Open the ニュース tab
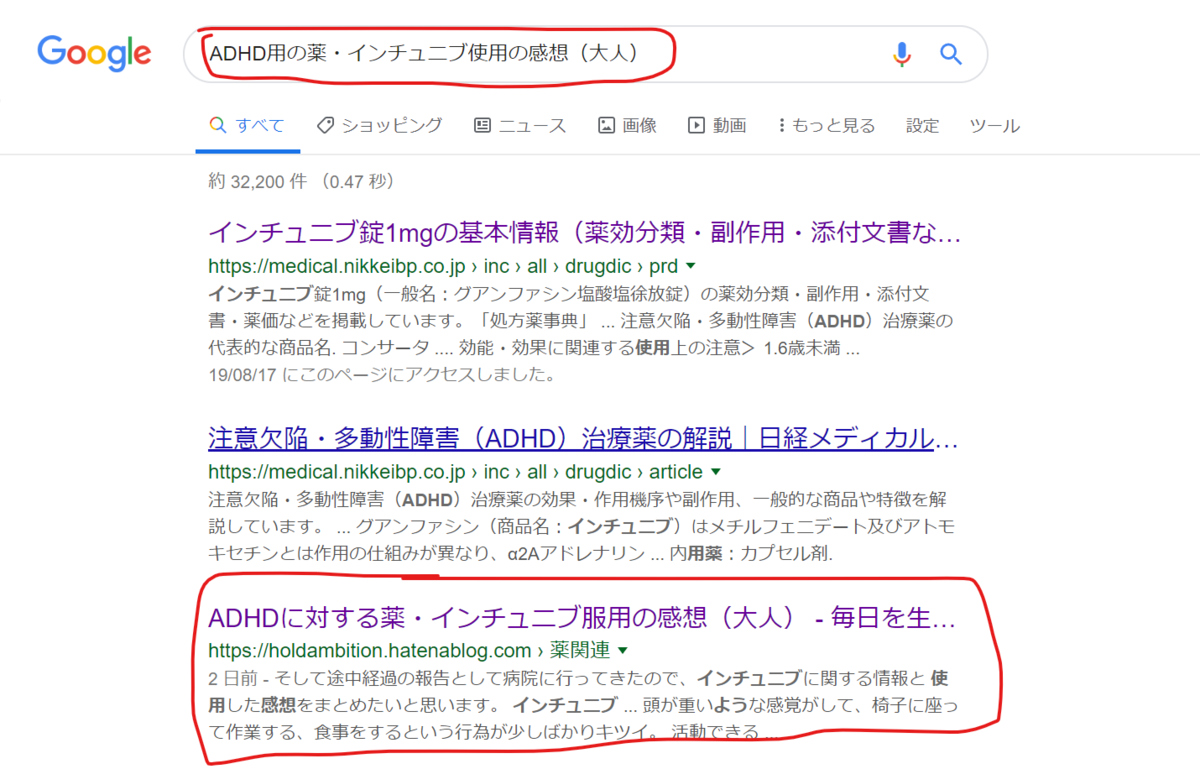 [x=520, y=126]
